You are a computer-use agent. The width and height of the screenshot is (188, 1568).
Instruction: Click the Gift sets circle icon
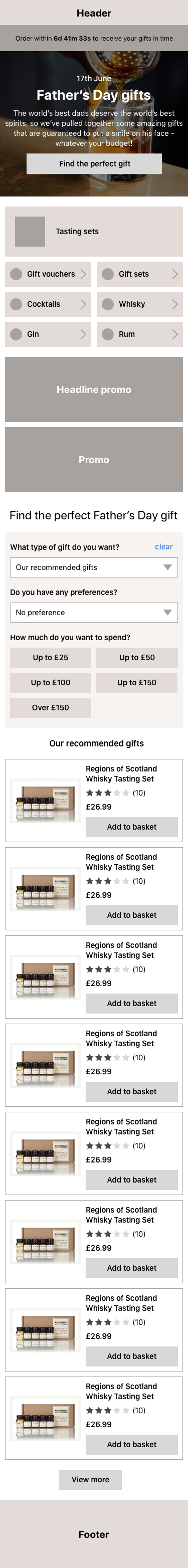pyautogui.click(x=108, y=274)
